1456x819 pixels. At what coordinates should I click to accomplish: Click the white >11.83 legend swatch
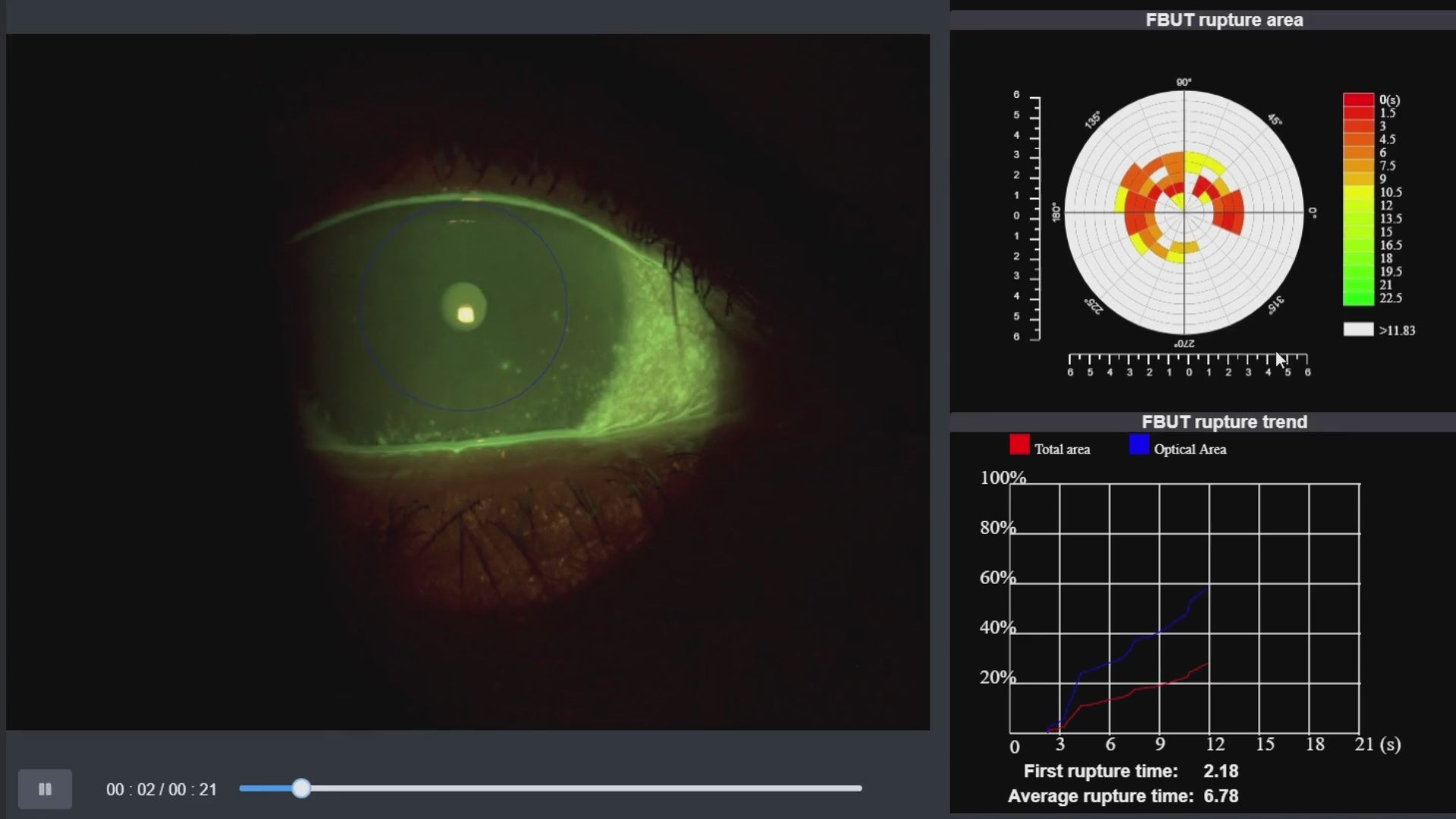pyautogui.click(x=1357, y=330)
